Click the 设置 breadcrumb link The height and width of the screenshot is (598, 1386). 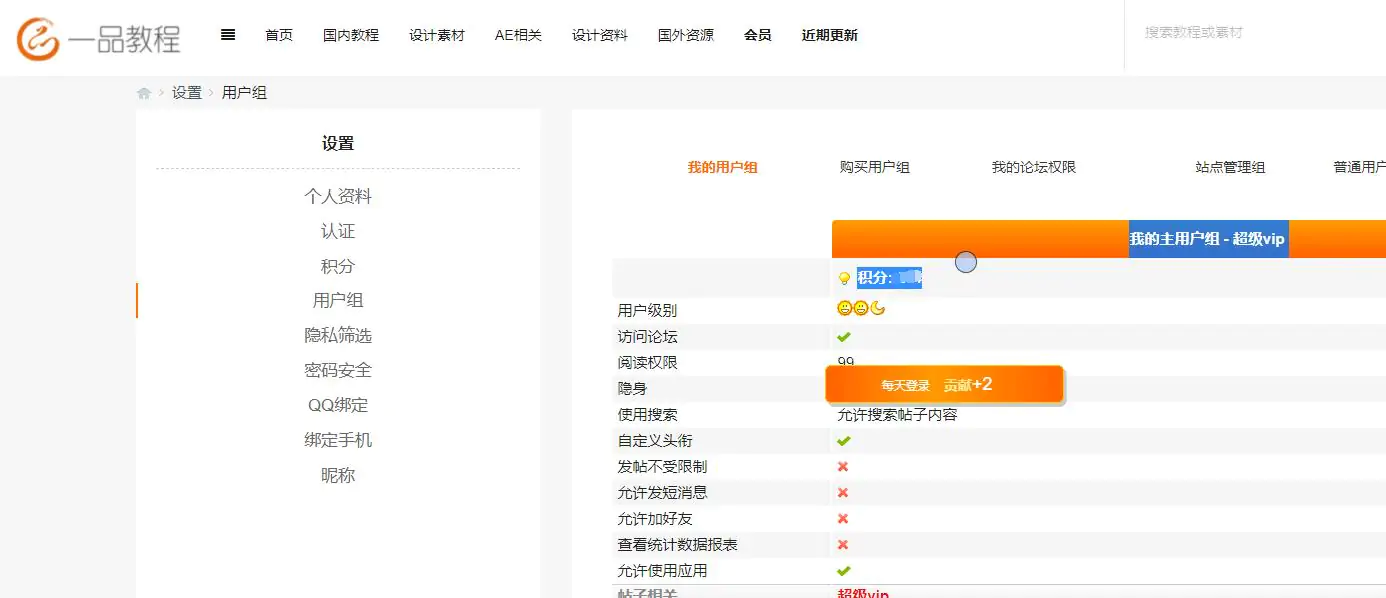pyautogui.click(x=187, y=93)
